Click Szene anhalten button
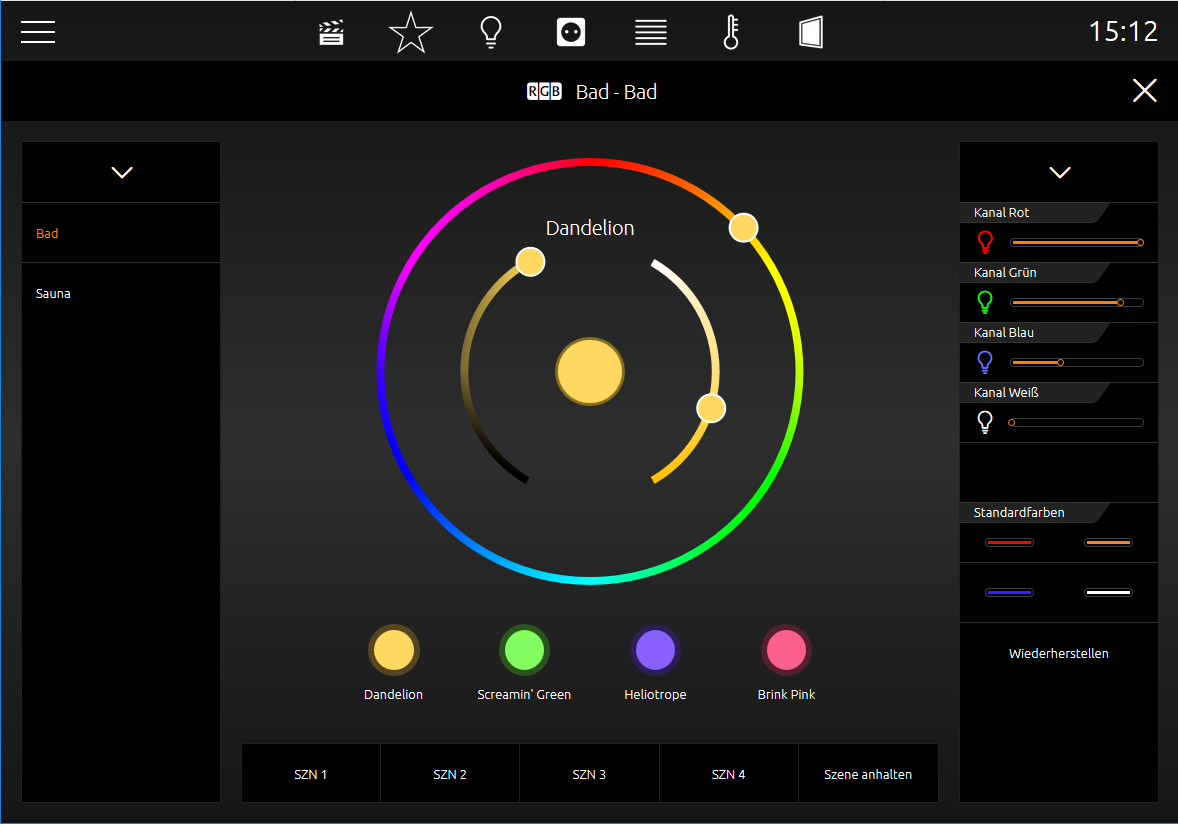Viewport: 1178px width, 824px height. [x=868, y=774]
